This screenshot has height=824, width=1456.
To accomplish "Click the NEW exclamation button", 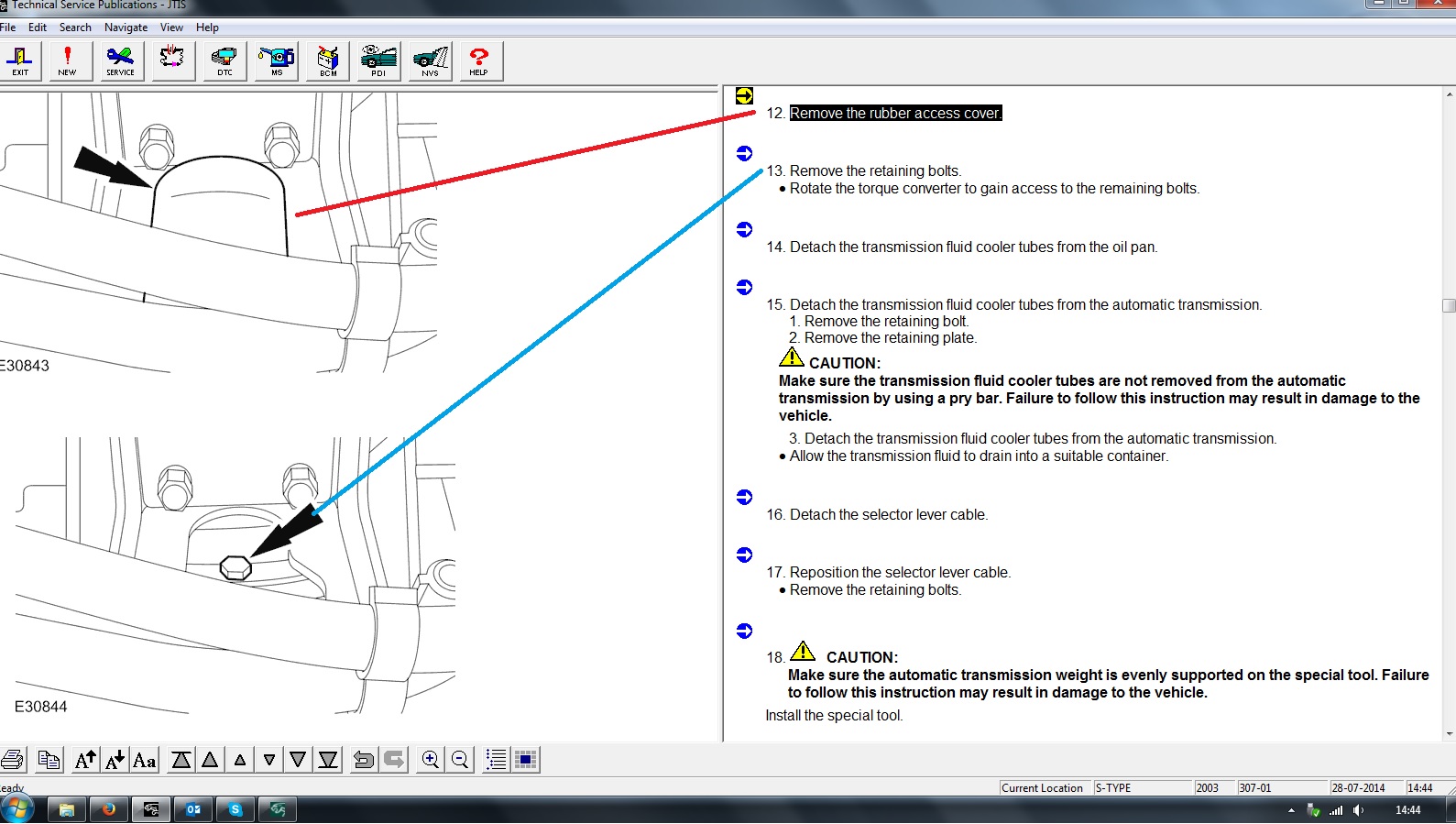I will [x=67, y=61].
